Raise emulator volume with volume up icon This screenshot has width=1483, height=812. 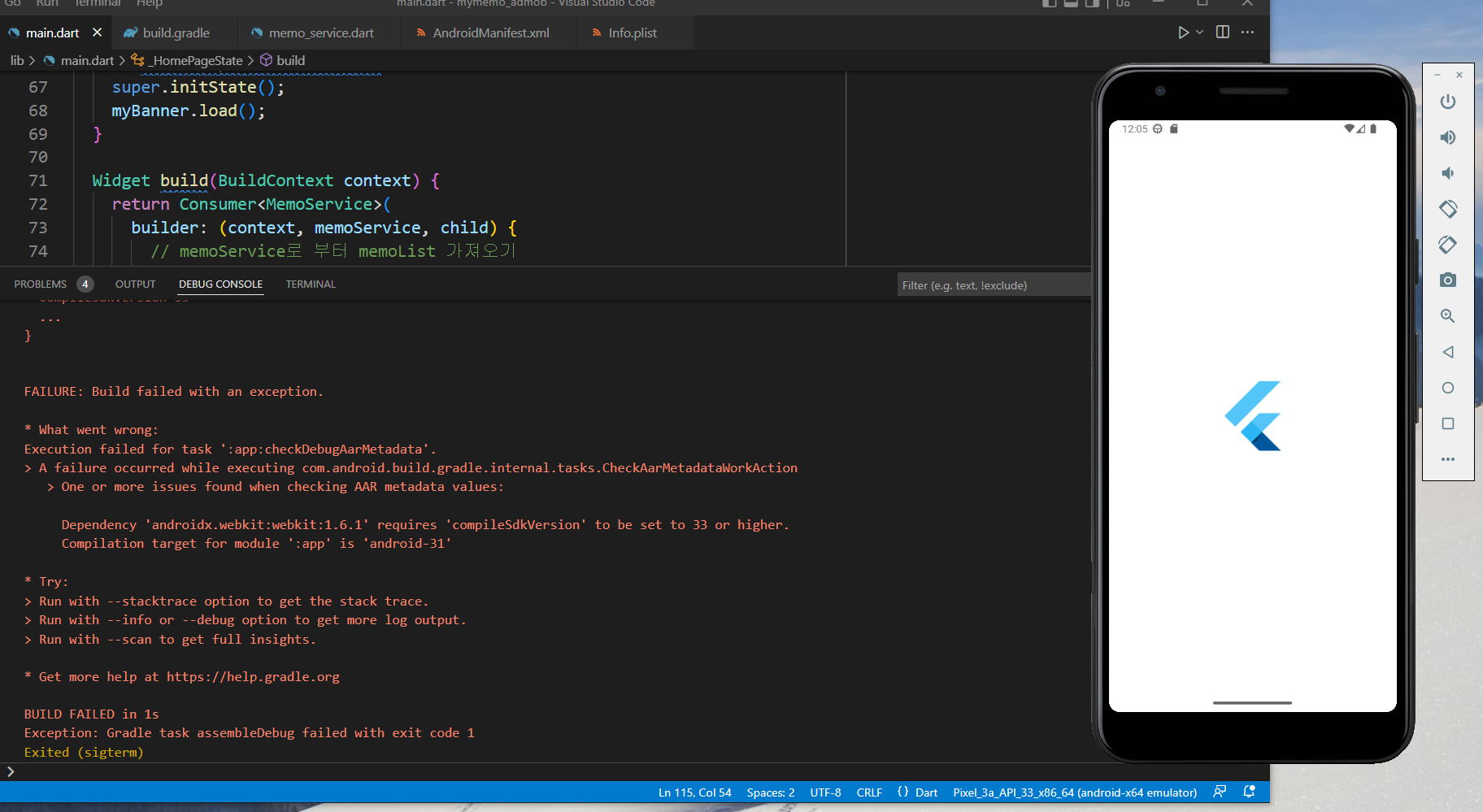point(1447,137)
